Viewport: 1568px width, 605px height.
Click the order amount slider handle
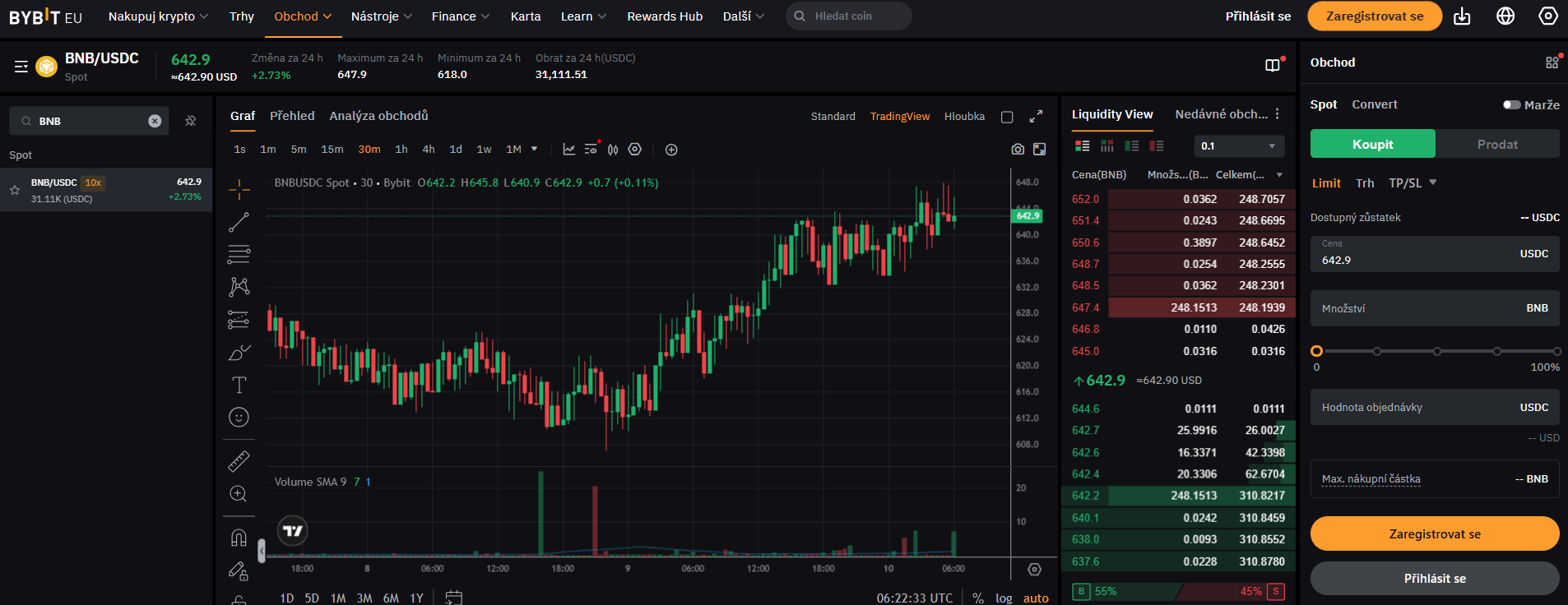click(x=1316, y=351)
